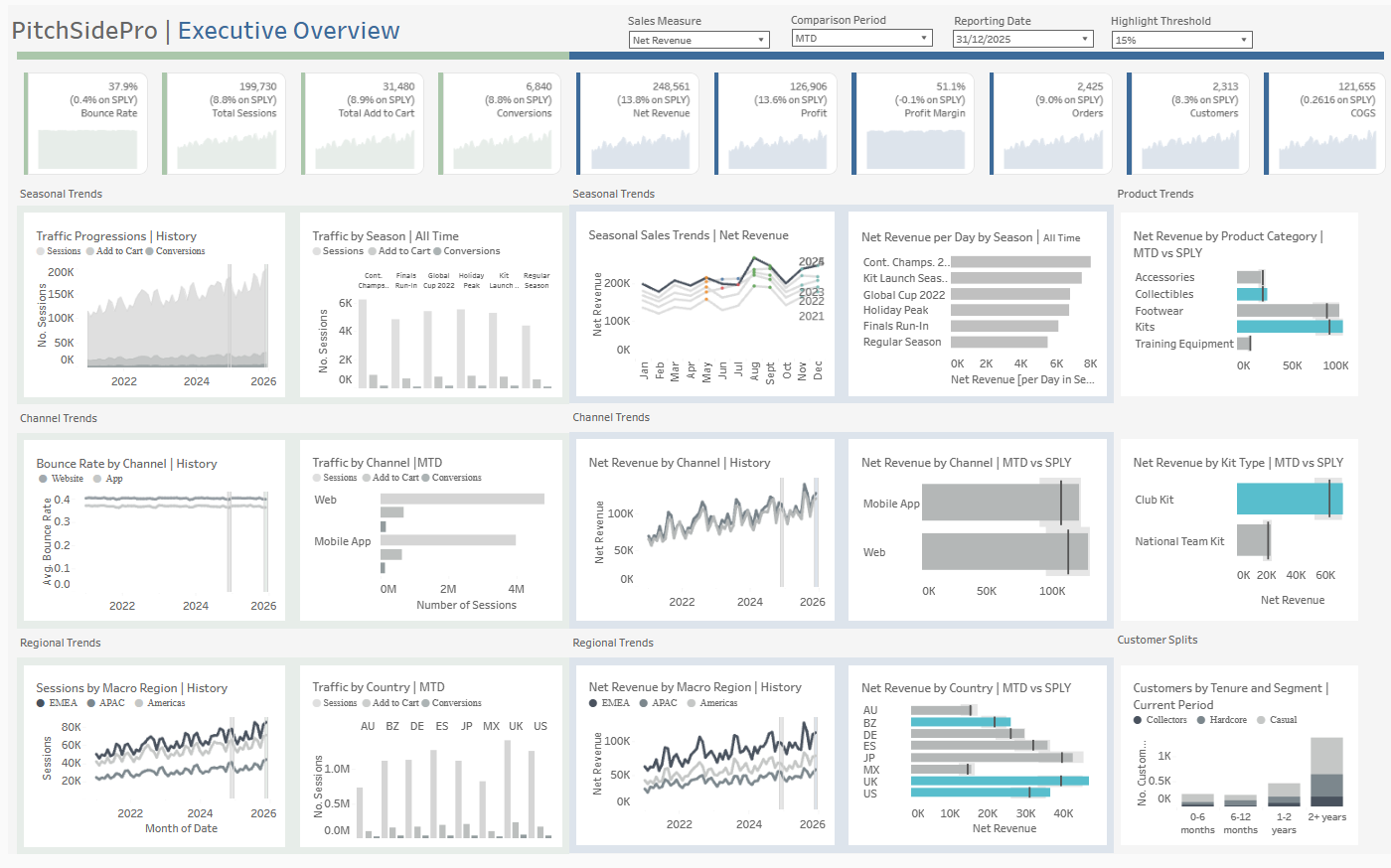Click the UK bar in Net Revenue by Country
The width and height of the screenshot is (1391, 868).
pyautogui.click(x=1000, y=781)
